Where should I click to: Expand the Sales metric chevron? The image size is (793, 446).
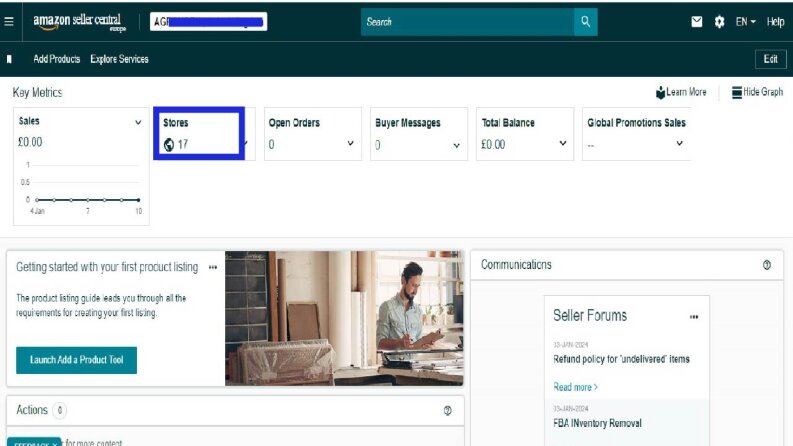point(138,122)
